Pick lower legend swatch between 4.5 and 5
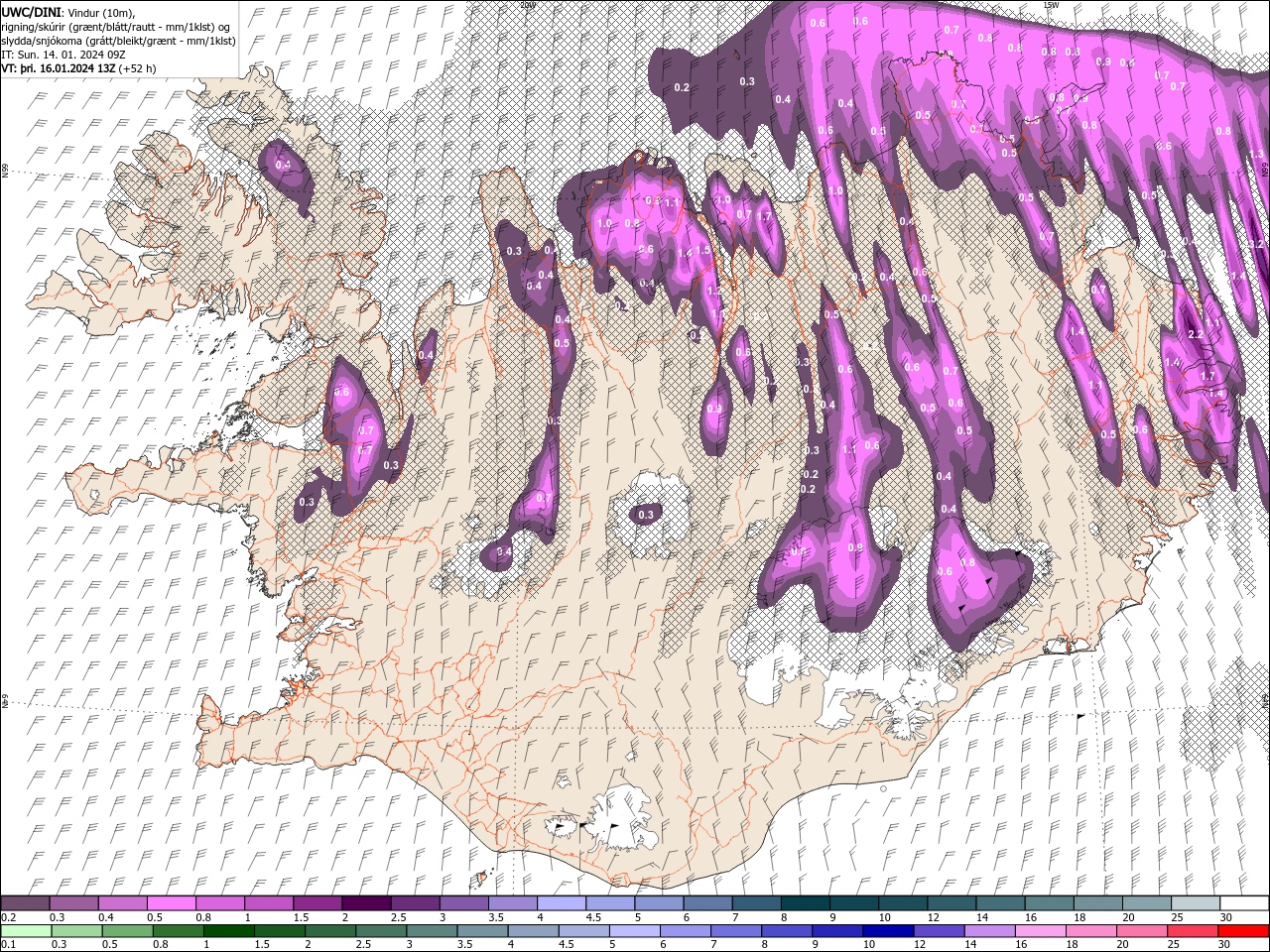1270x952 pixels. pos(582,931)
